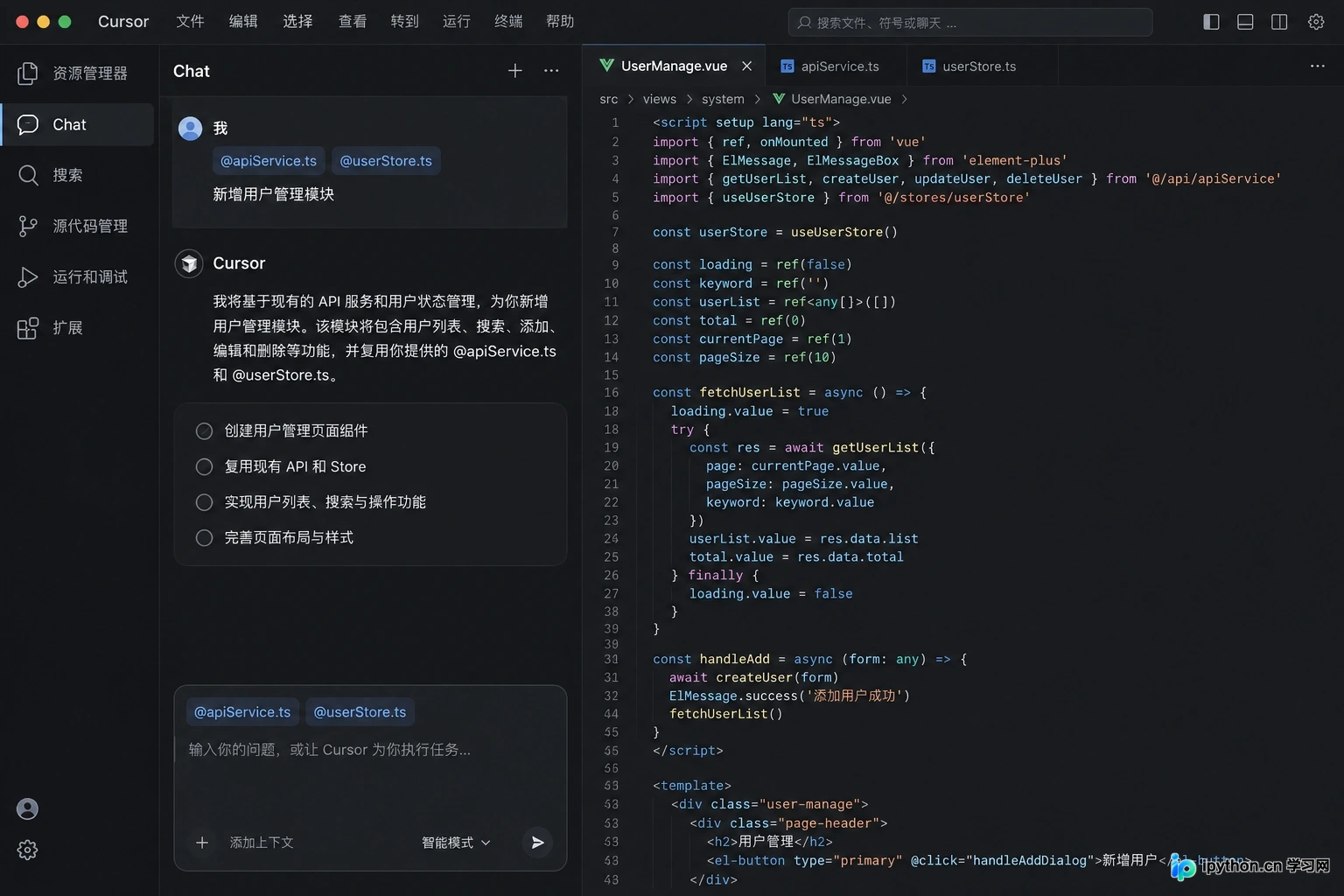Open Run and Debug (运行和调试) icon
This screenshot has height=896, width=1344.
(x=28, y=276)
